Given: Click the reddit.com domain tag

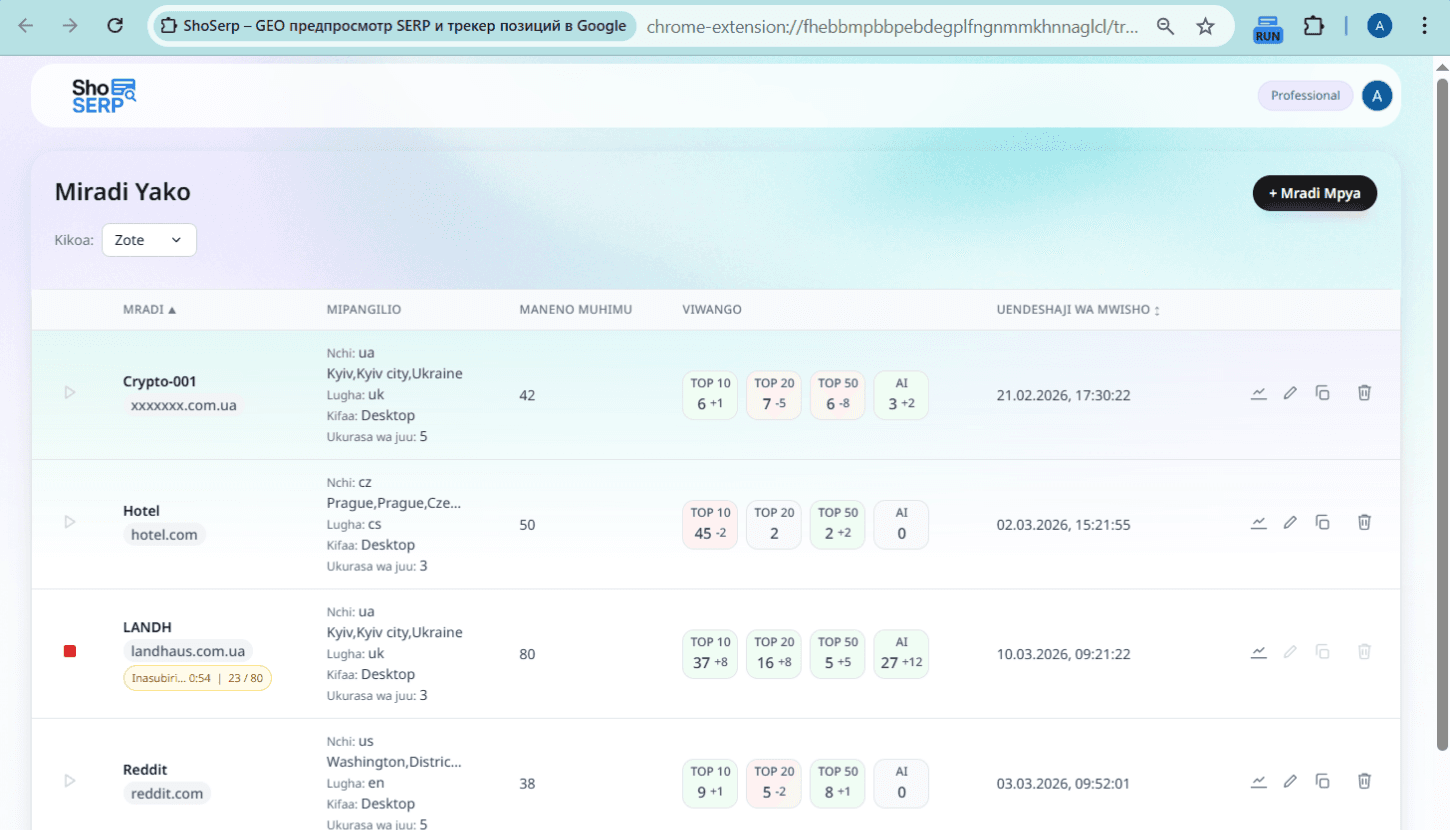Looking at the screenshot, I should point(167,794).
